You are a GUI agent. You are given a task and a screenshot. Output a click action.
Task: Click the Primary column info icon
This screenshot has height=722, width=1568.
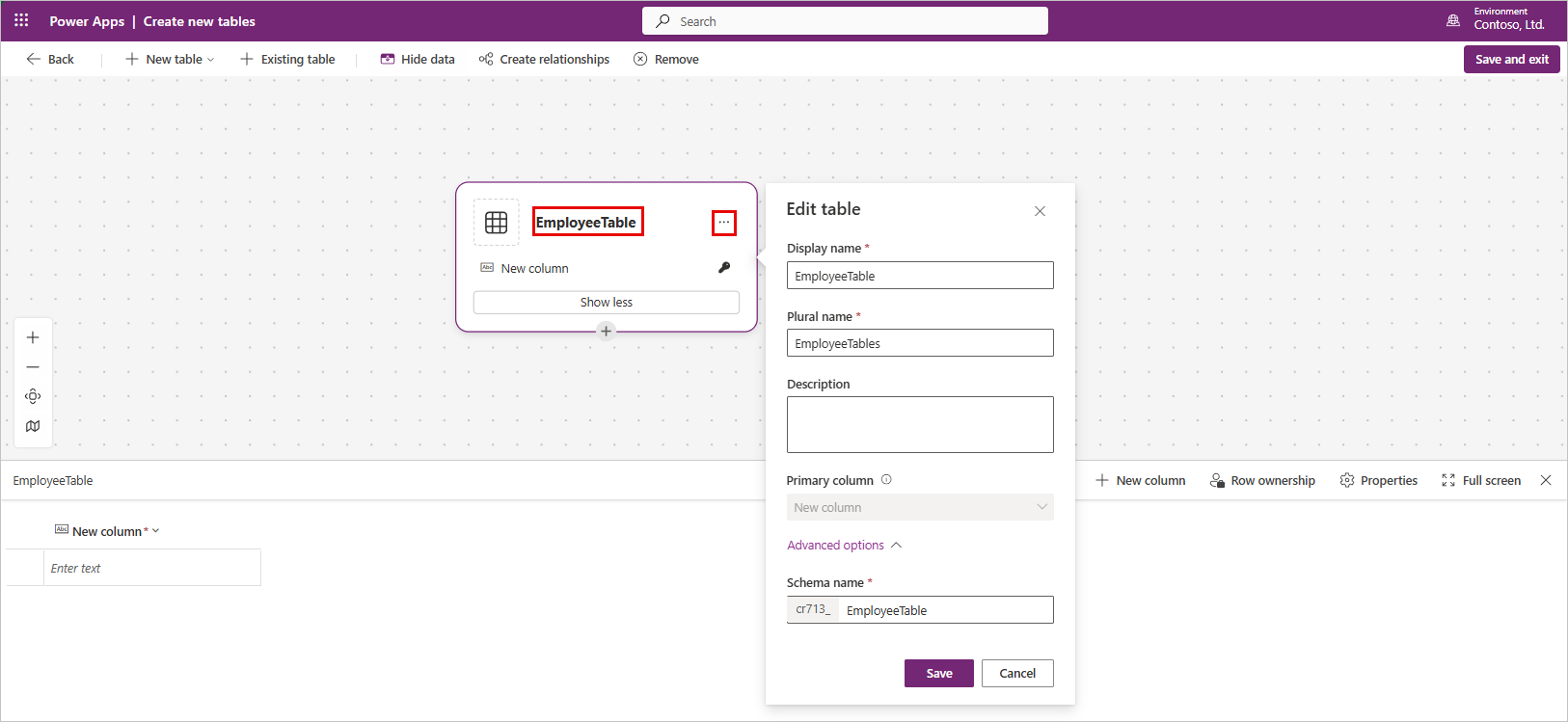pyautogui.click(x=886, y=479)
